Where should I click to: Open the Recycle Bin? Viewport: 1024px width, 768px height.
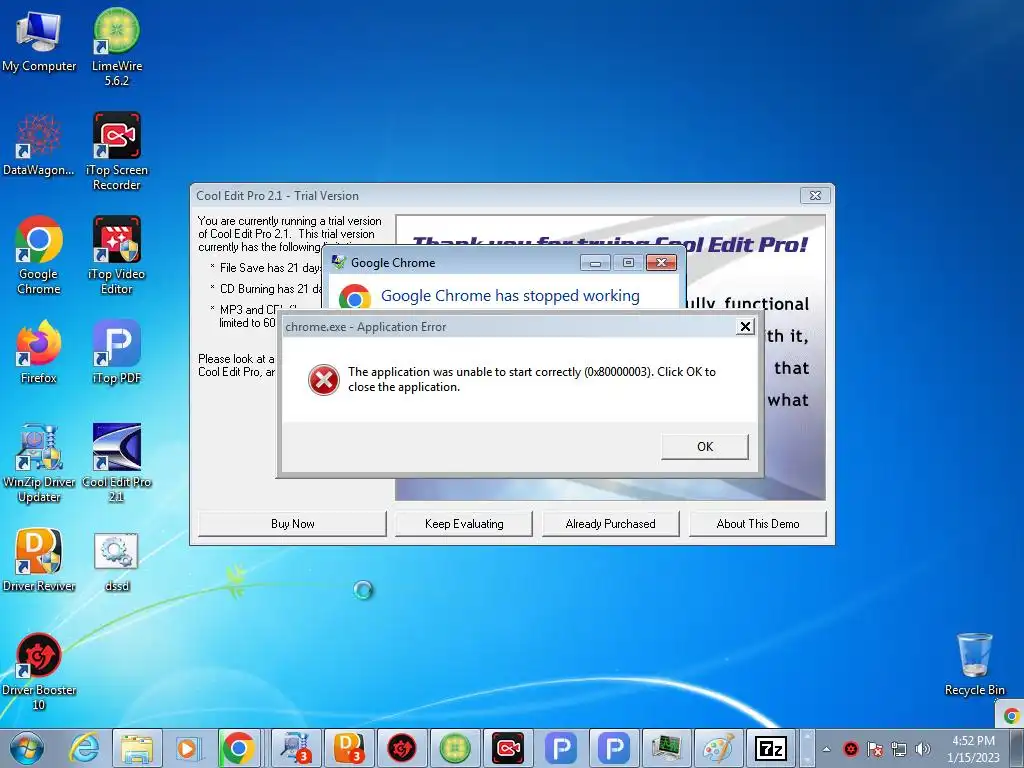(x=974, y=664)
